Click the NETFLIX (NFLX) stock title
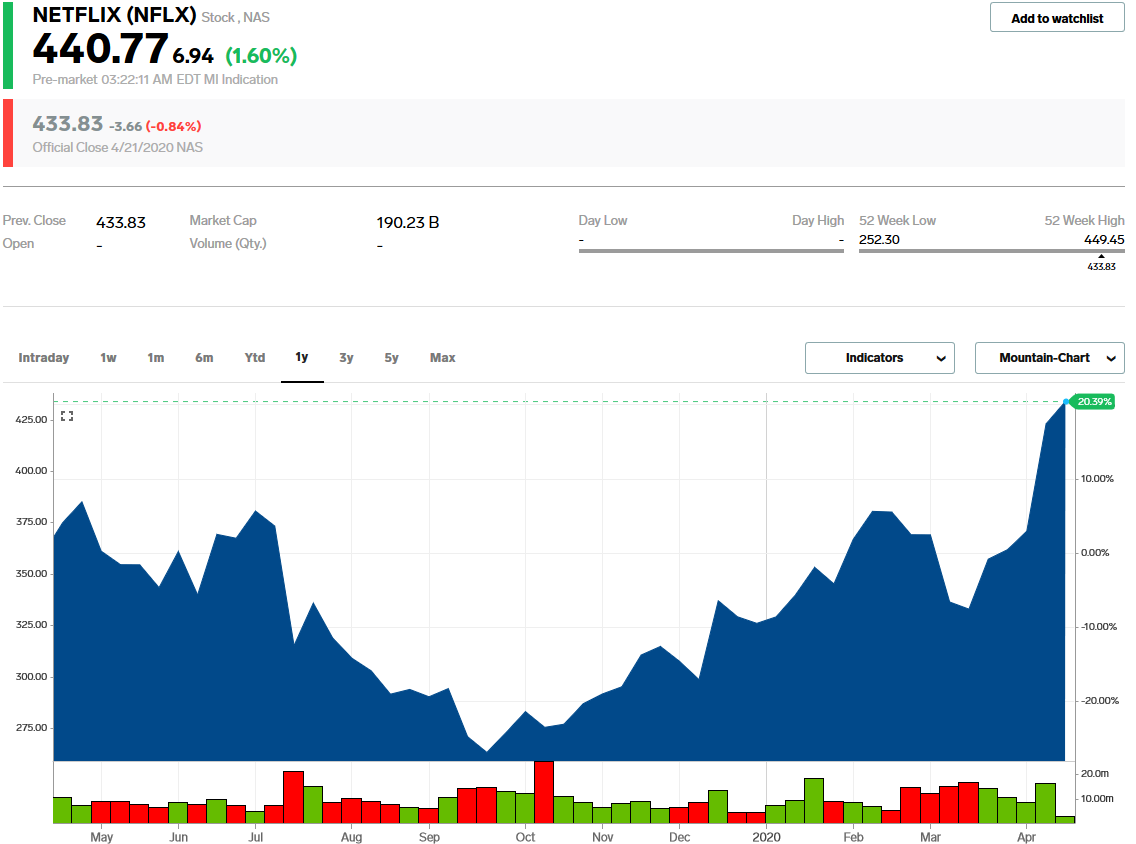 click(114, 14)
